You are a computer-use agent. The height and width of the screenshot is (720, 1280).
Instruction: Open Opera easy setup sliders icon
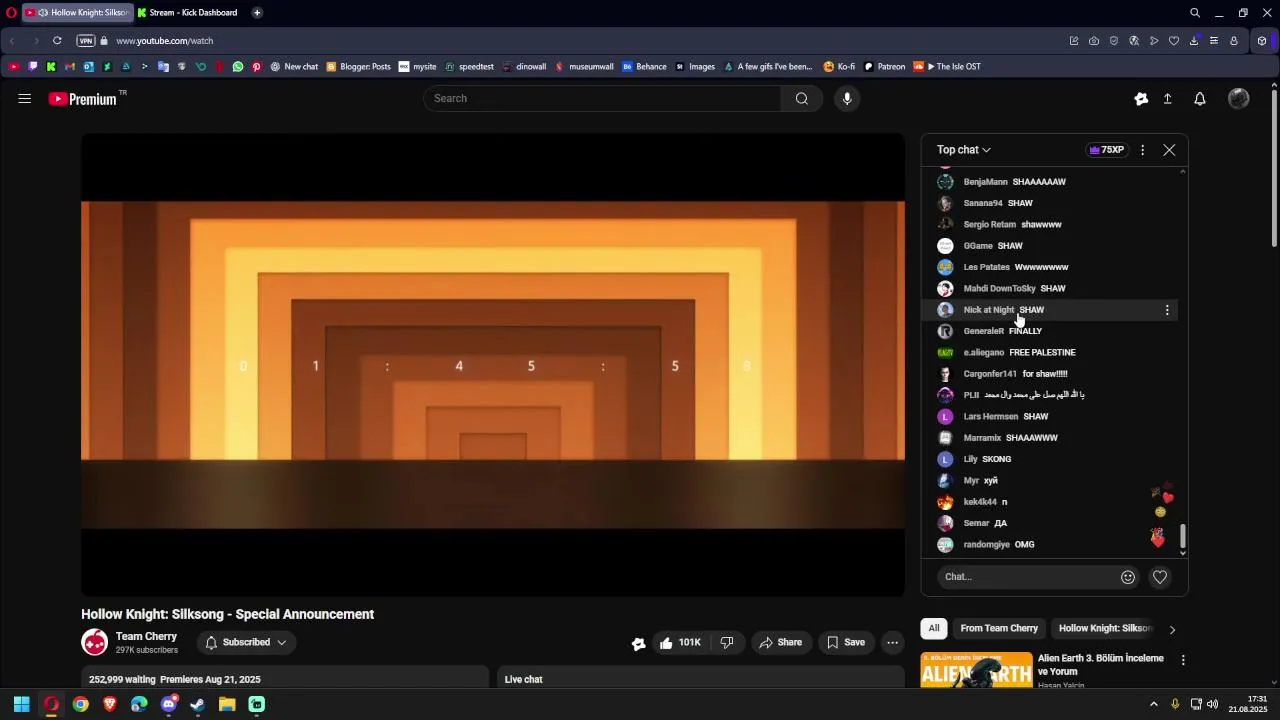click(1214, 41)
